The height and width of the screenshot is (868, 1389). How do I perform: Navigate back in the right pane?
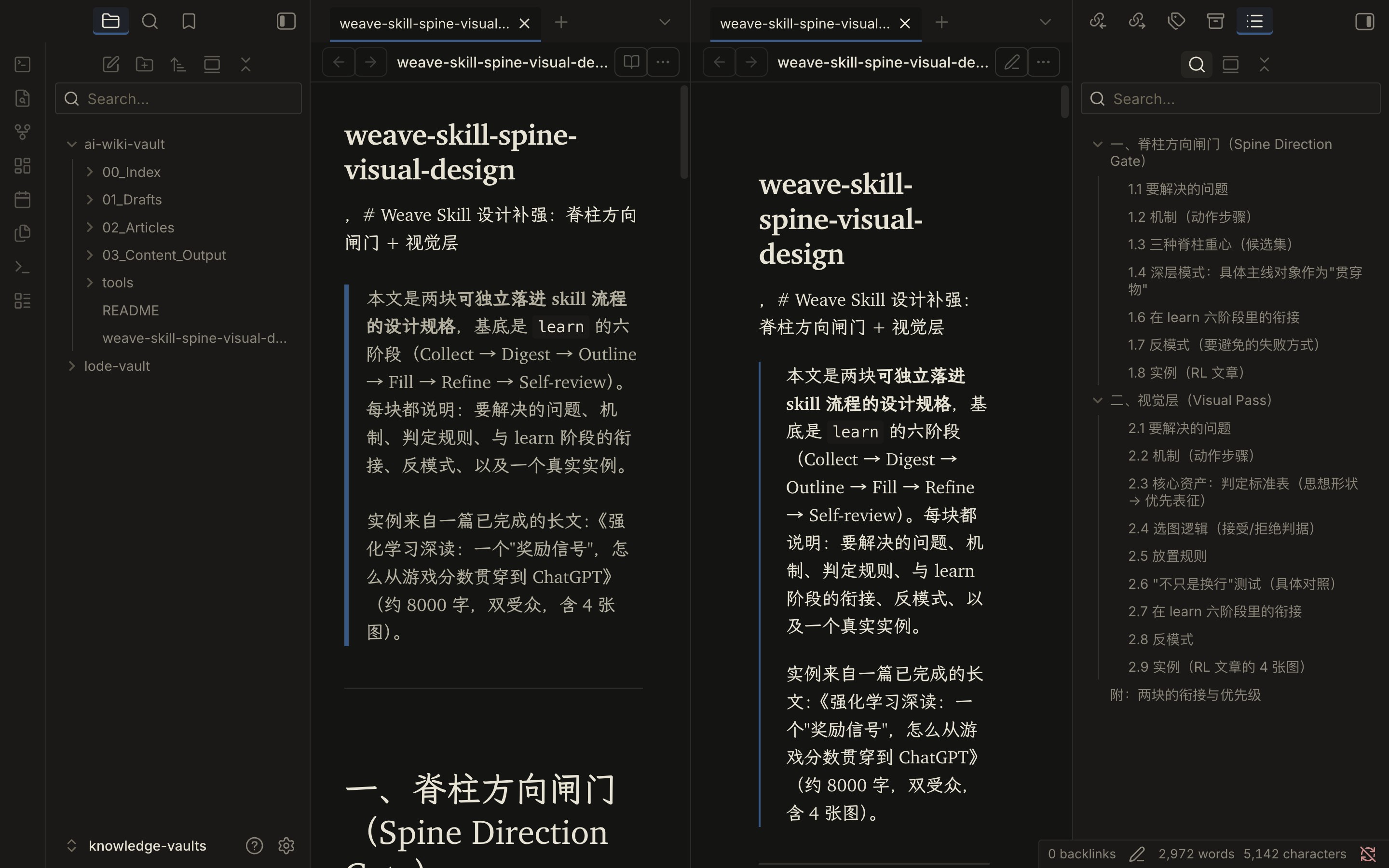719,62
